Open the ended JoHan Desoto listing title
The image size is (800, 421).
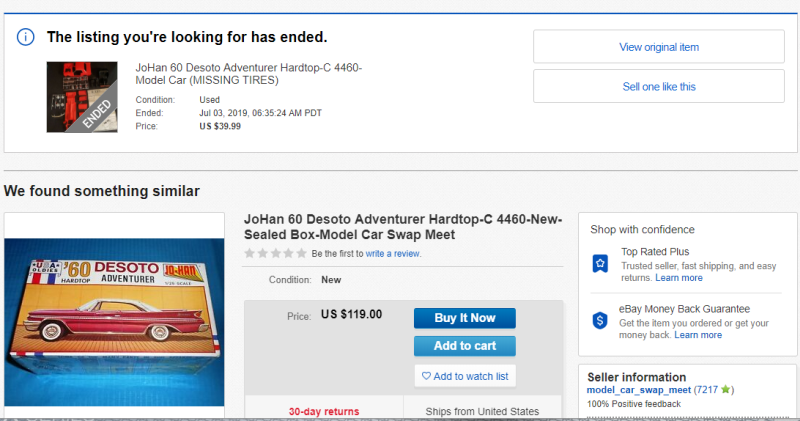248,74
